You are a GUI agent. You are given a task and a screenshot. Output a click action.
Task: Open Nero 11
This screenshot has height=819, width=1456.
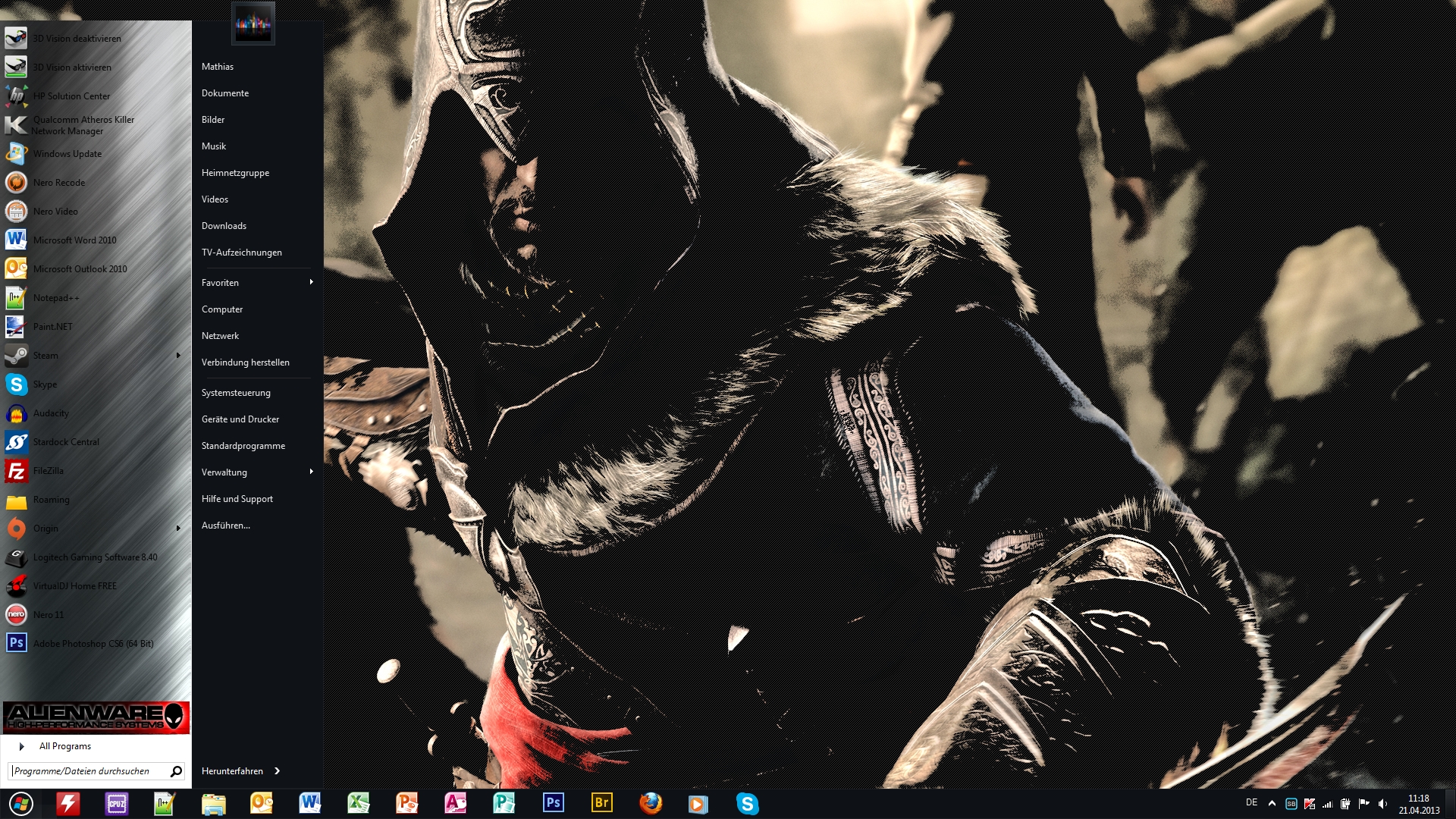(x=95, y=614)
